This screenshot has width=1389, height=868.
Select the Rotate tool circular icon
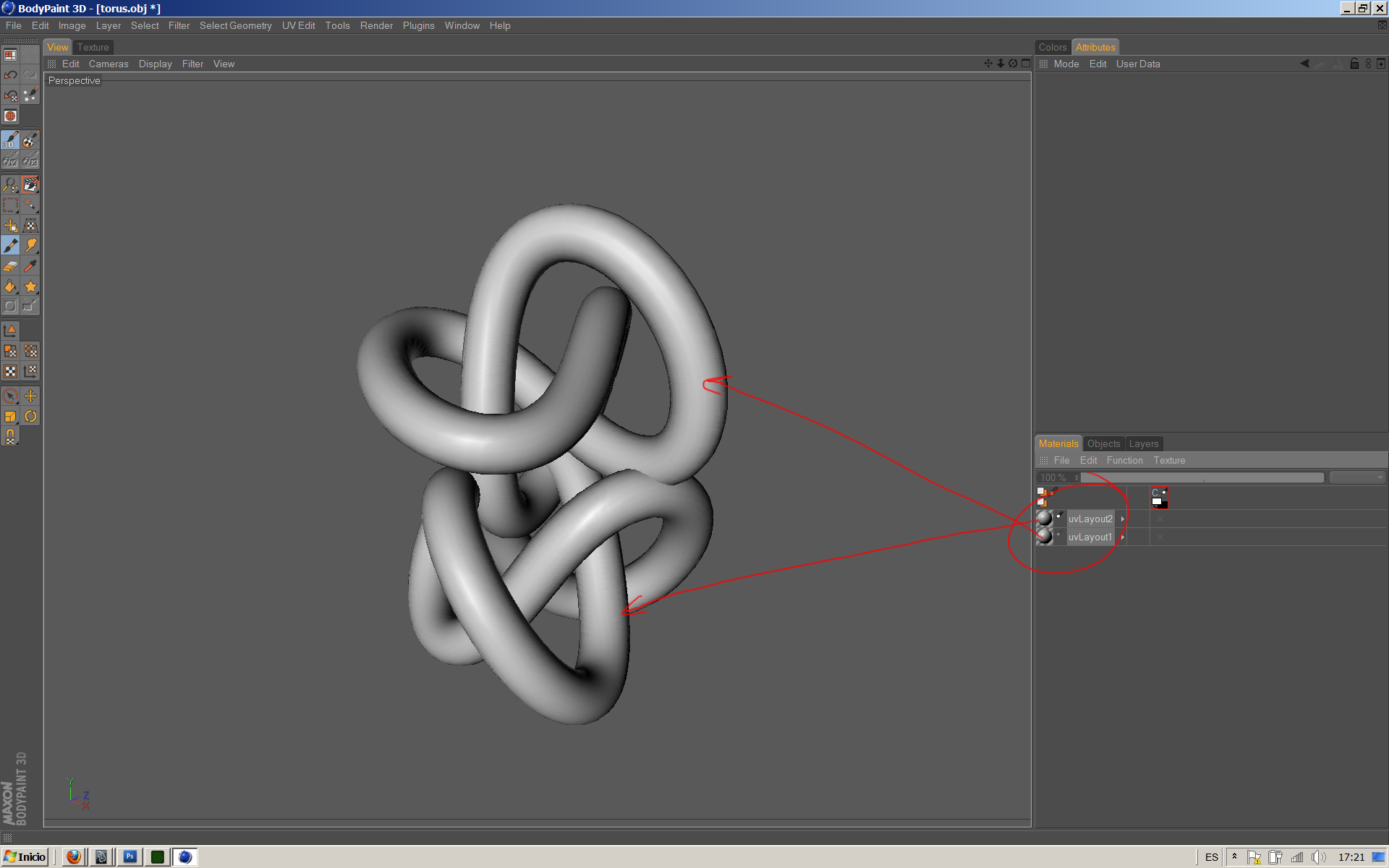30,416
